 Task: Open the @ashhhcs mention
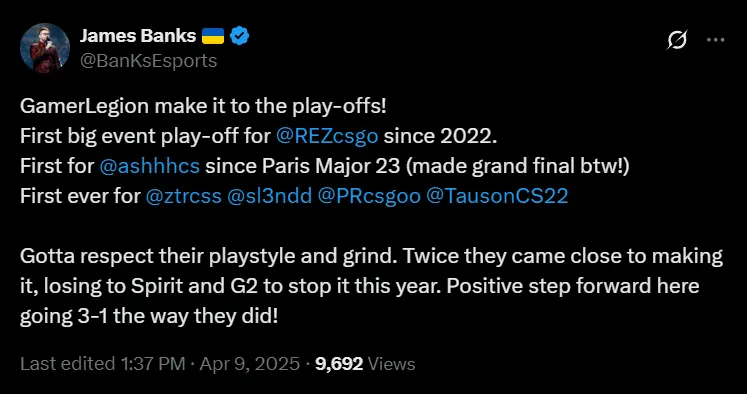[x=150, y=166]
